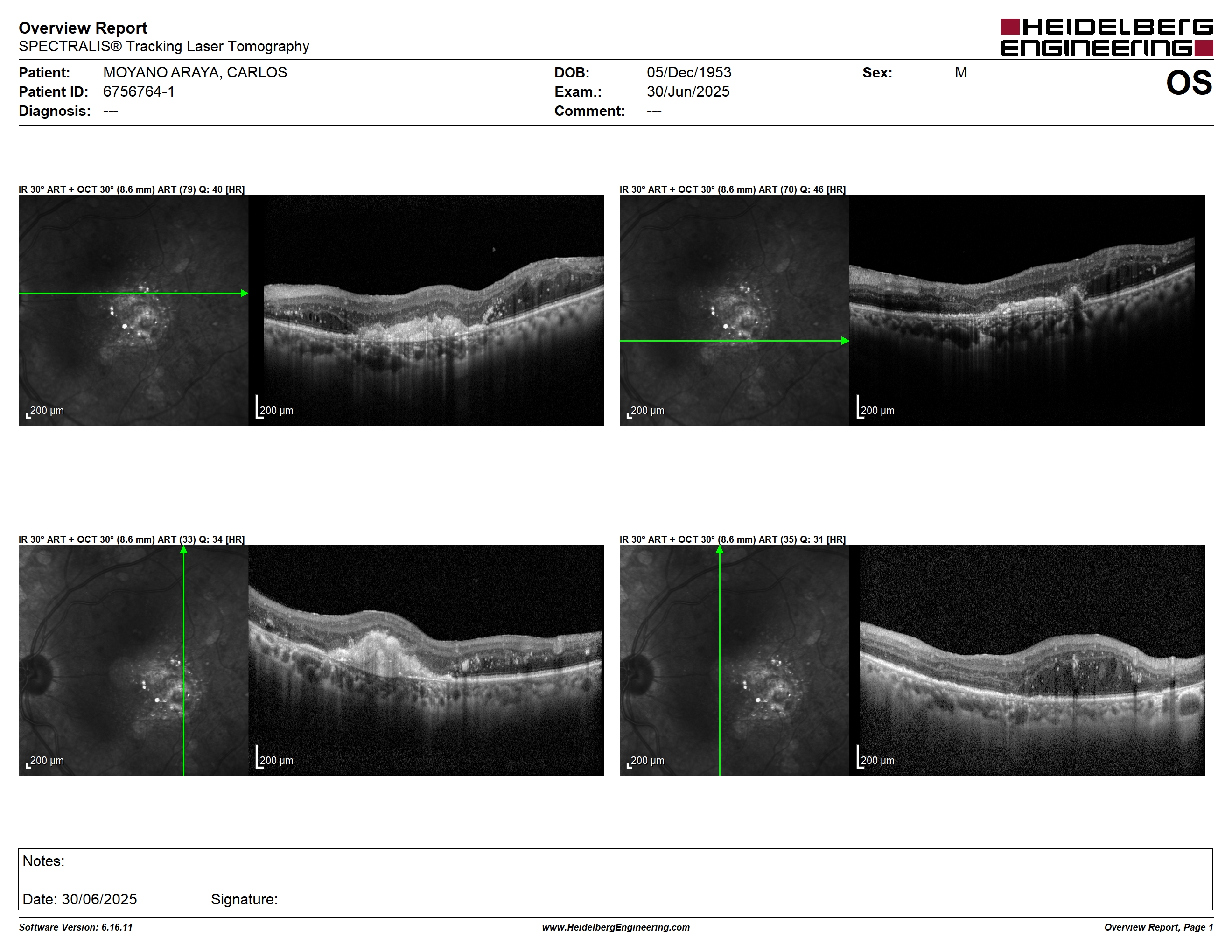Select the IR fundus image of ART (79) scan
Viewport: 1232px width, 952px height.
[x=133, y=310]
